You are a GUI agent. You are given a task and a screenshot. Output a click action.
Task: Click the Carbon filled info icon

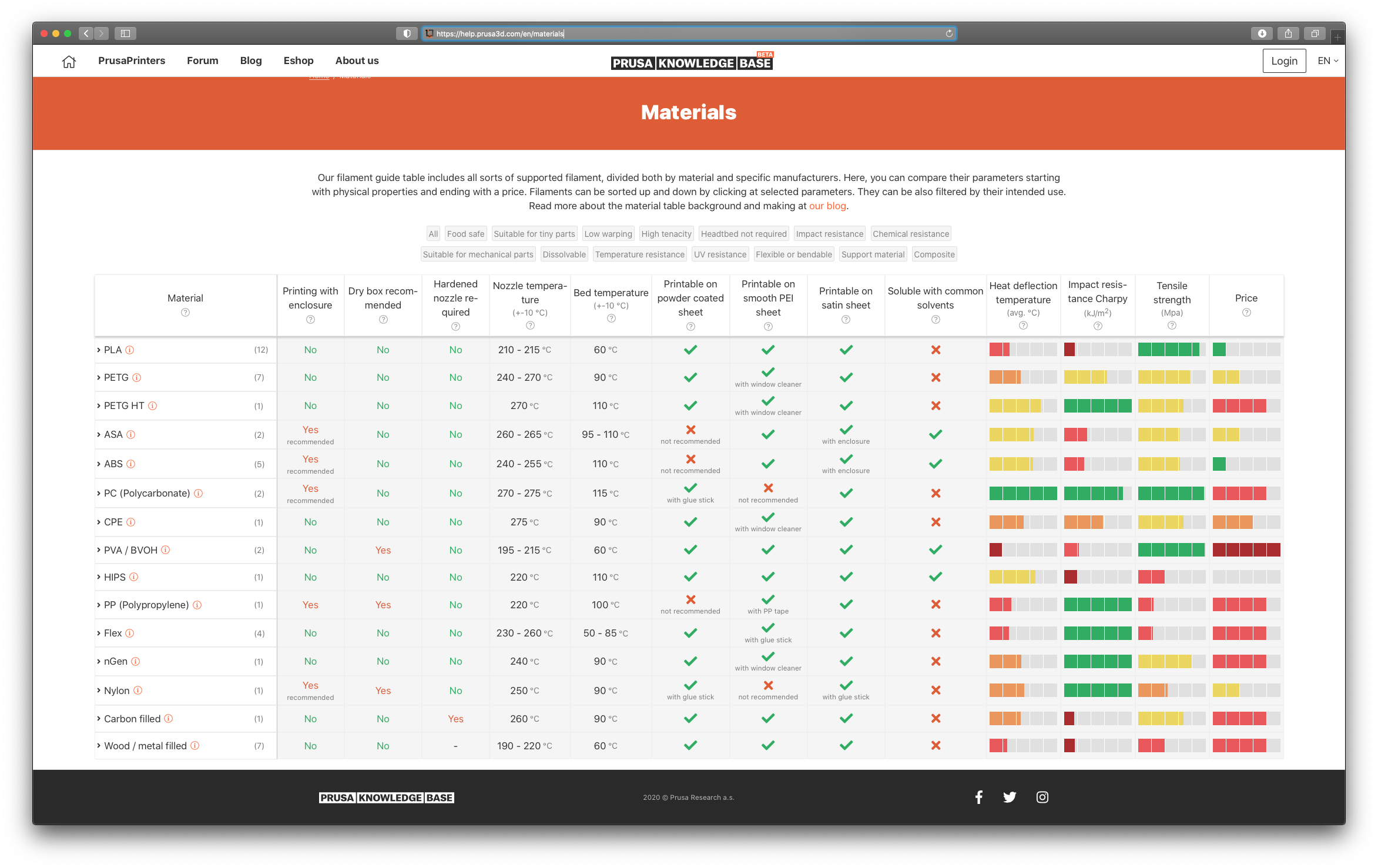click(x=169, y=719)
